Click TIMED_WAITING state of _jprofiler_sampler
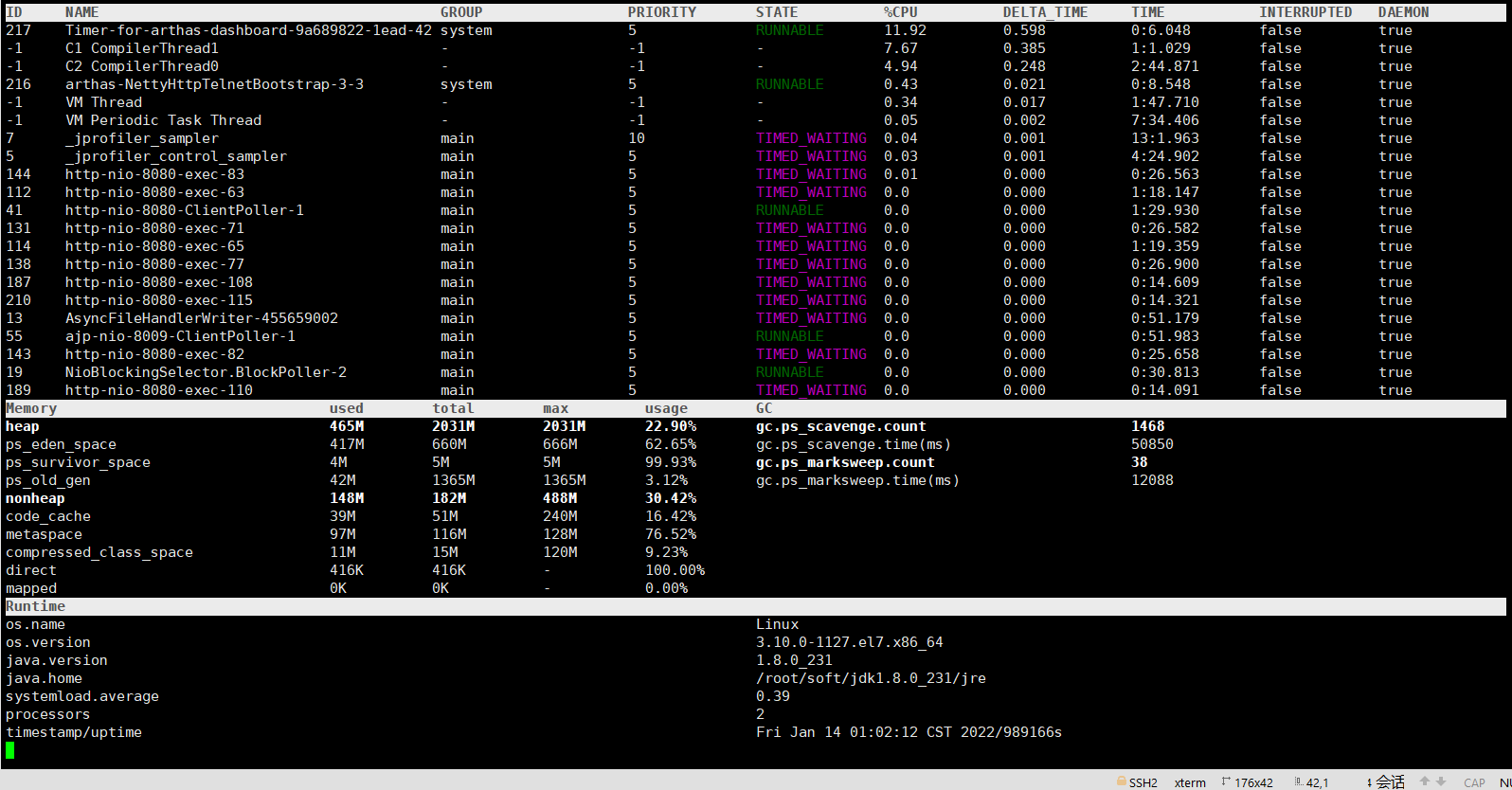This screenshot has height=790, width=1512. (x=811, y=138)
